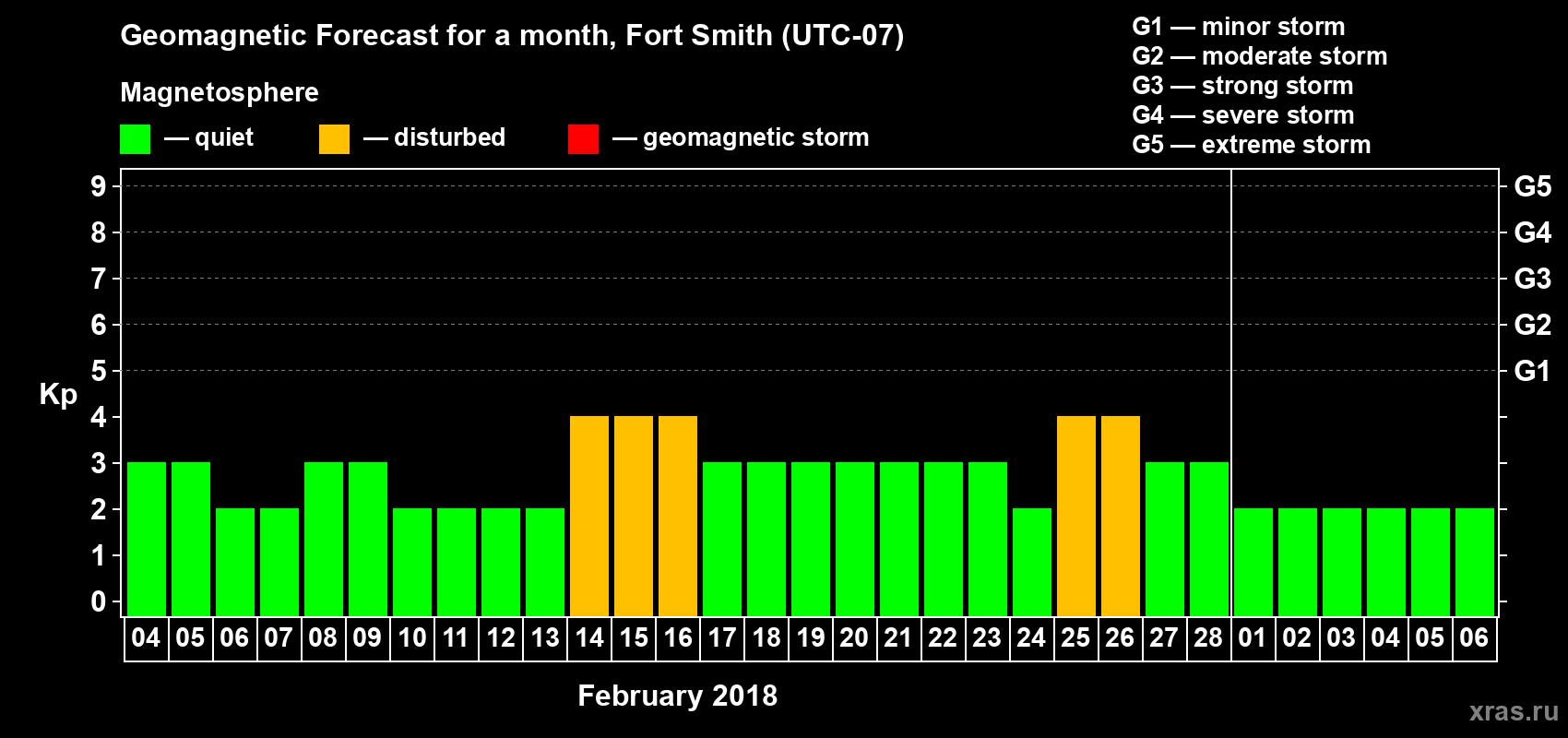
Task: Click the green bar for March 03
Action: pos(1342,563)
